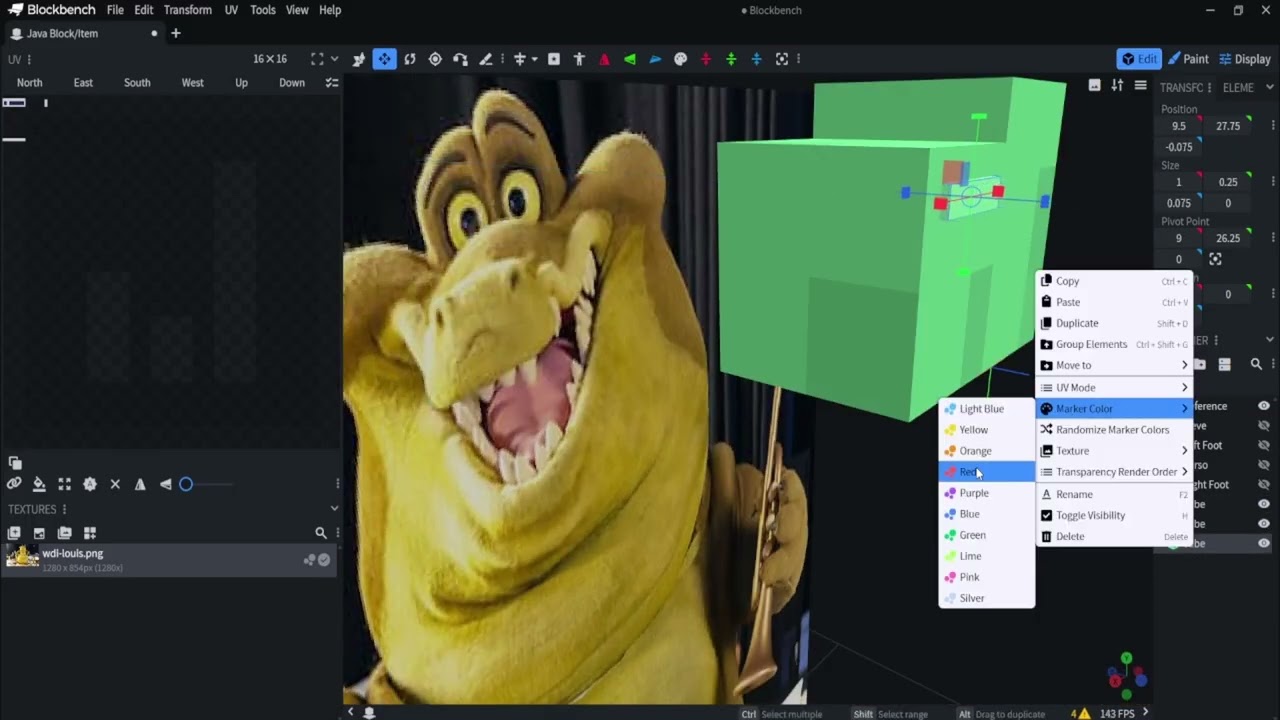Select the Seam/knife edit tool
Screen dimensions: 1280x720
tap(485, 59)
